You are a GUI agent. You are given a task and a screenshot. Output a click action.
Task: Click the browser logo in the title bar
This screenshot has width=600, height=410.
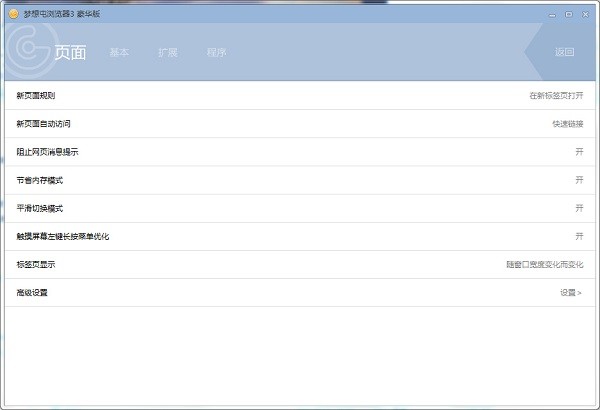13,14
